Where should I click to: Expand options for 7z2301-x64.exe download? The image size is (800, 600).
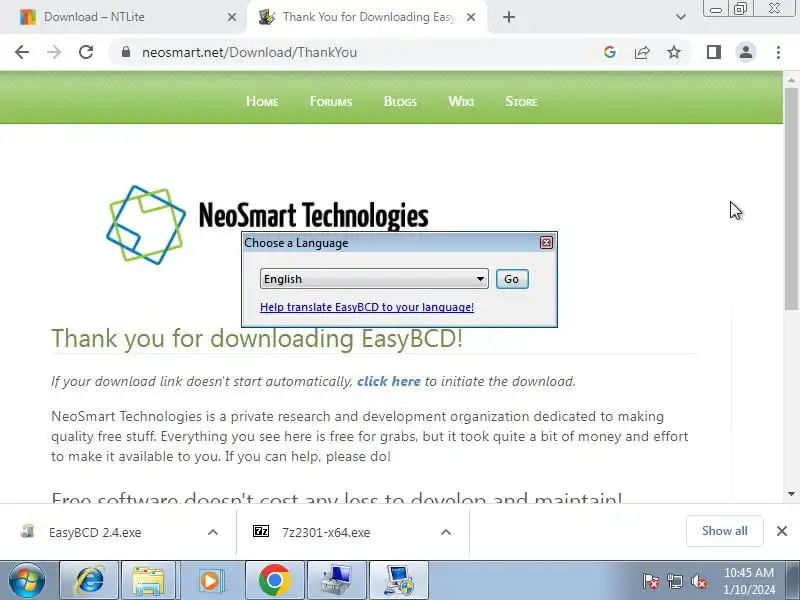tap(446, 533)
